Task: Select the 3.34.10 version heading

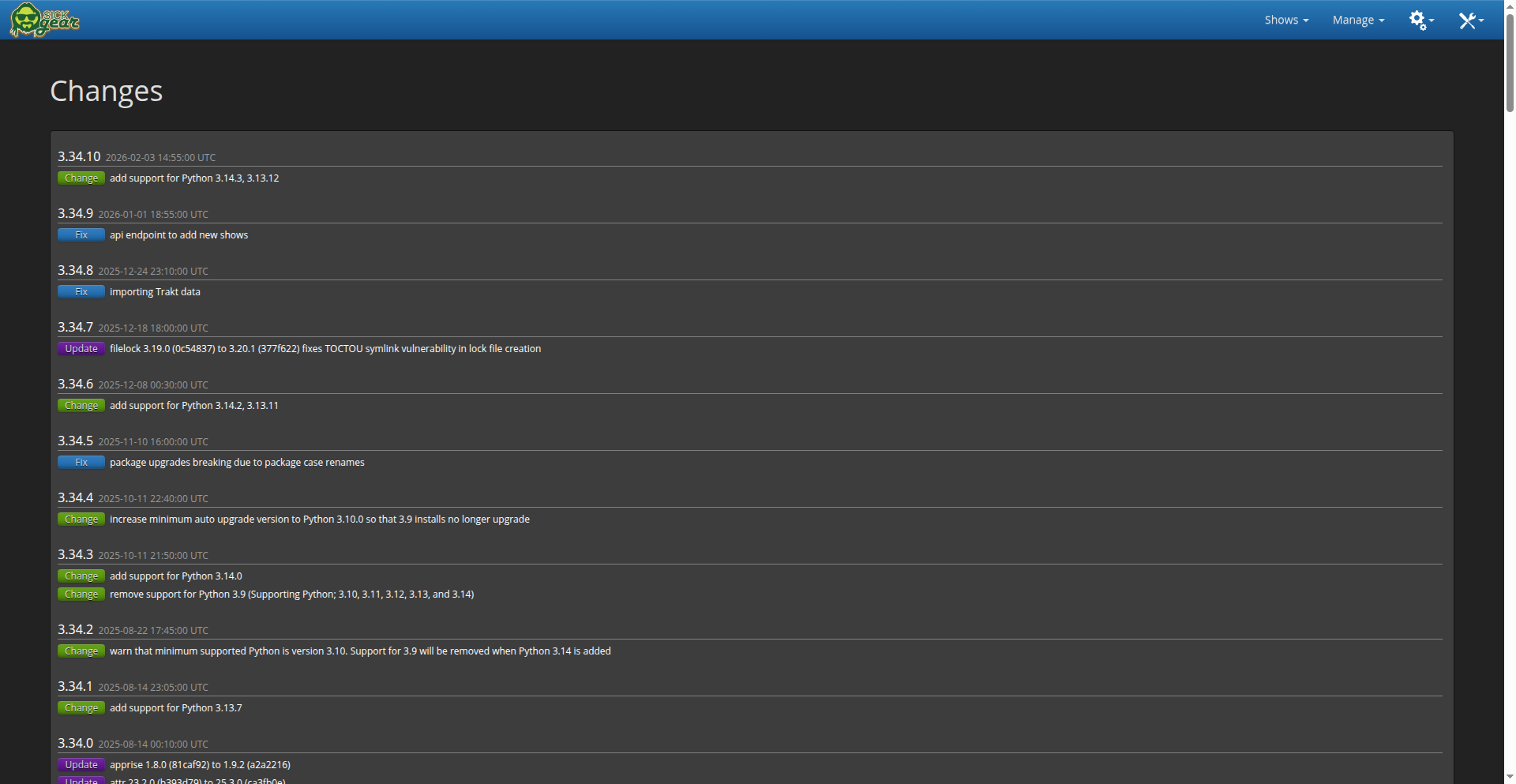Action: point(79,157)
